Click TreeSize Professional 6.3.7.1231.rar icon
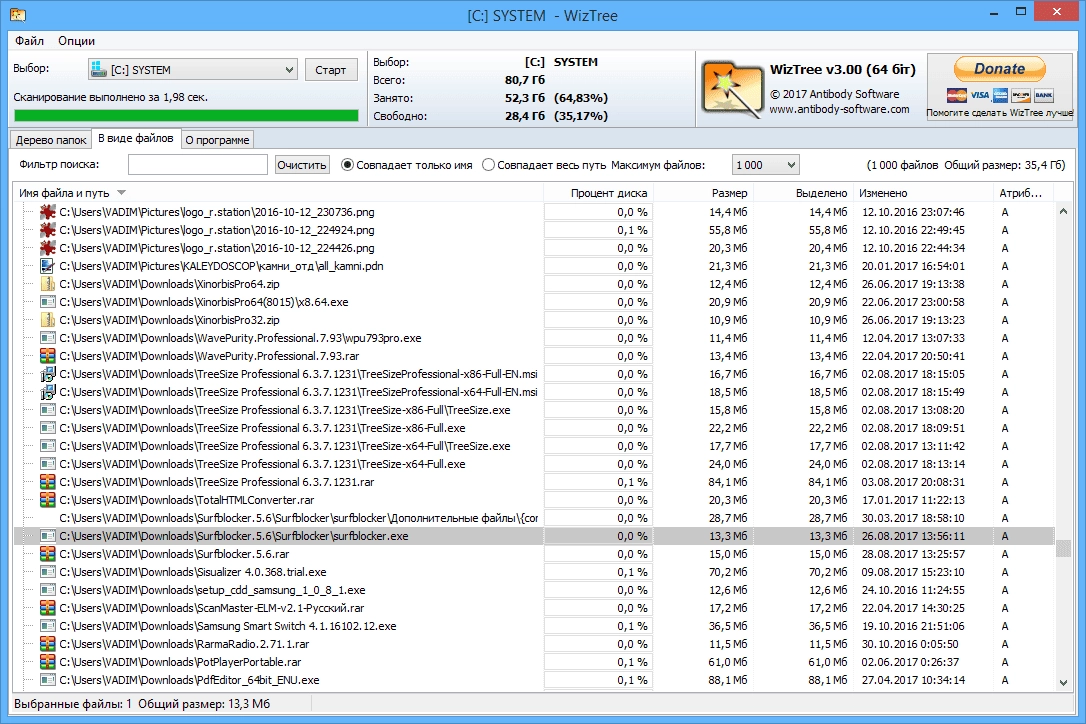This screenshot has height=724, width=1086. coord(48,482)
